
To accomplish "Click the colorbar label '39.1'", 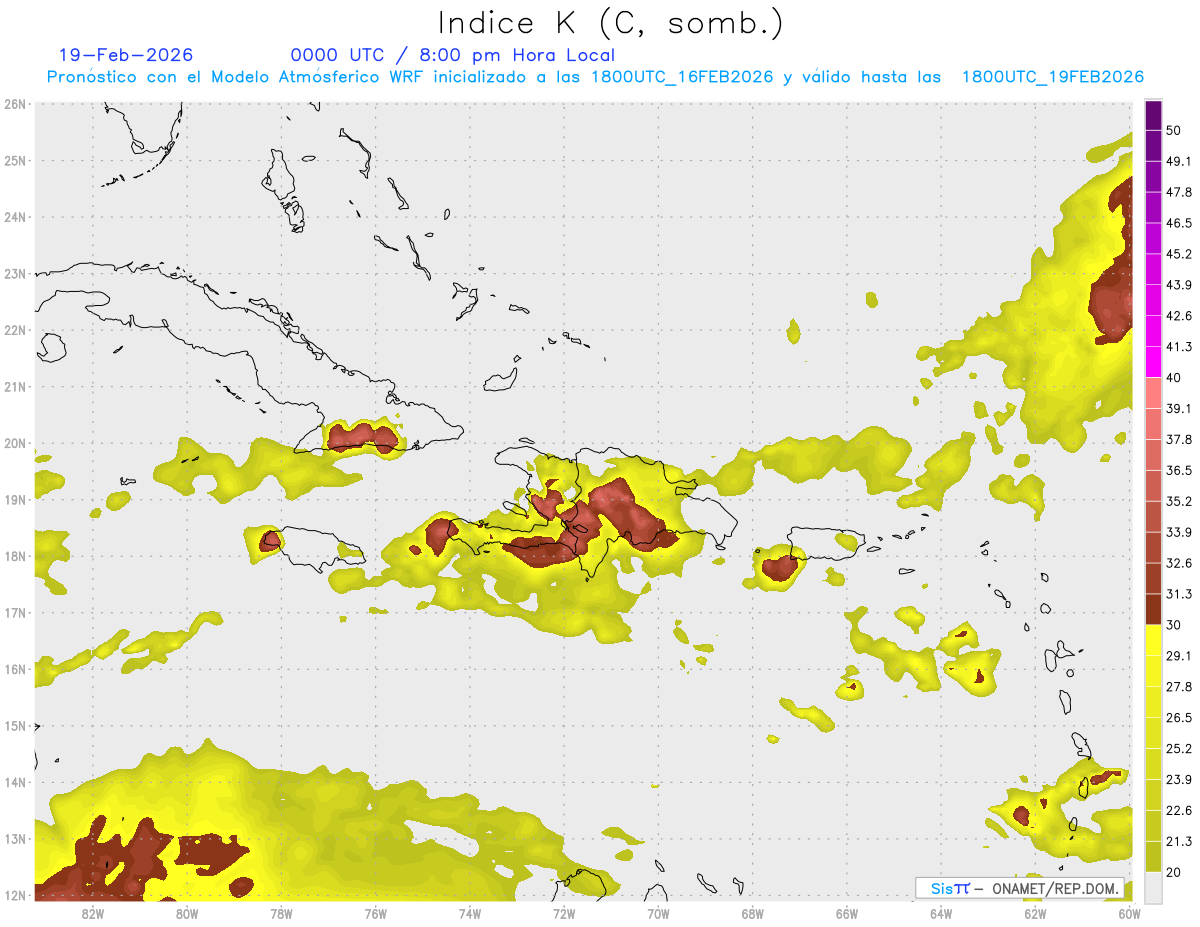I will tap(1178, 408).
